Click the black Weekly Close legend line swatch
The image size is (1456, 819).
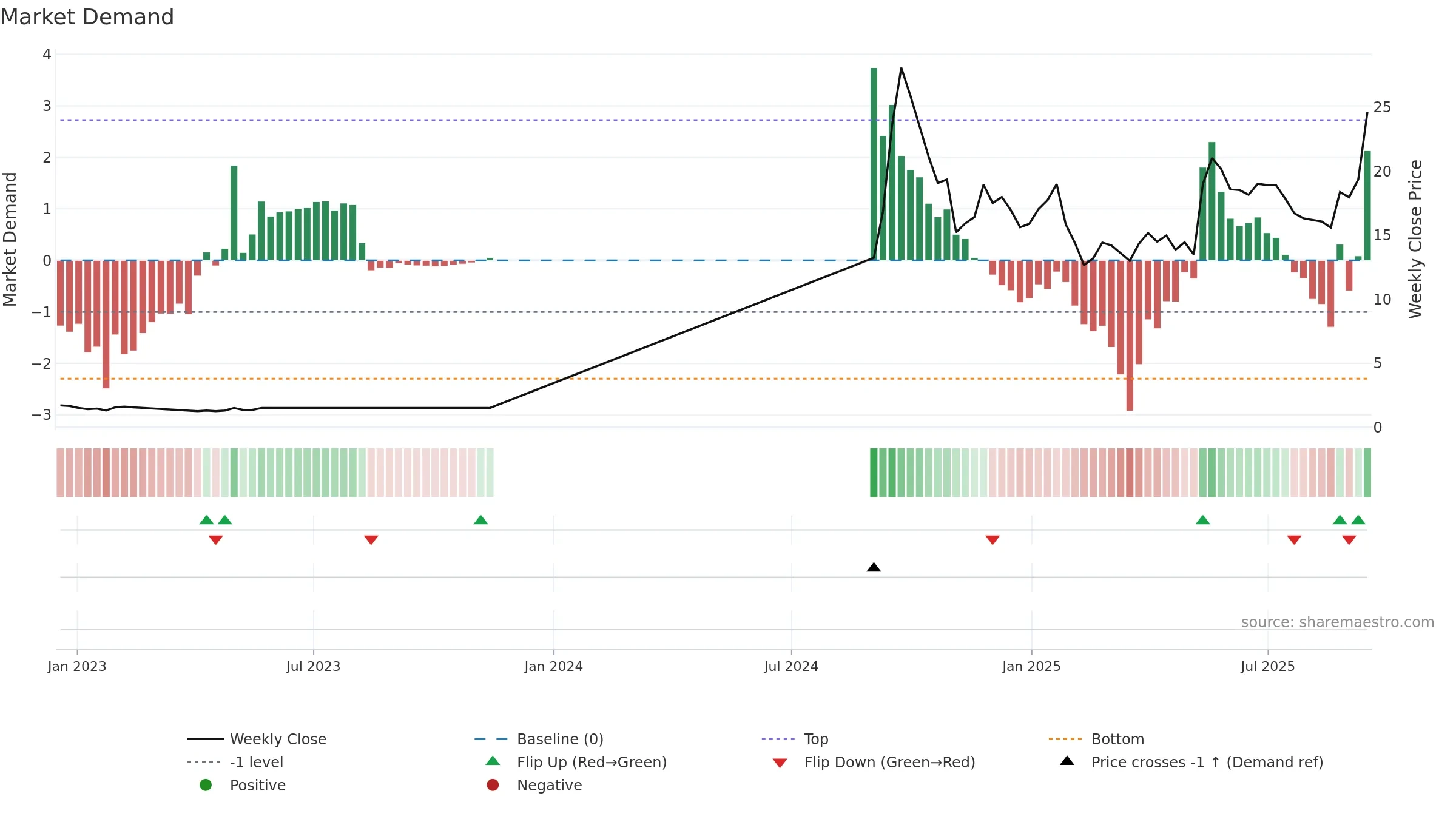205,739
